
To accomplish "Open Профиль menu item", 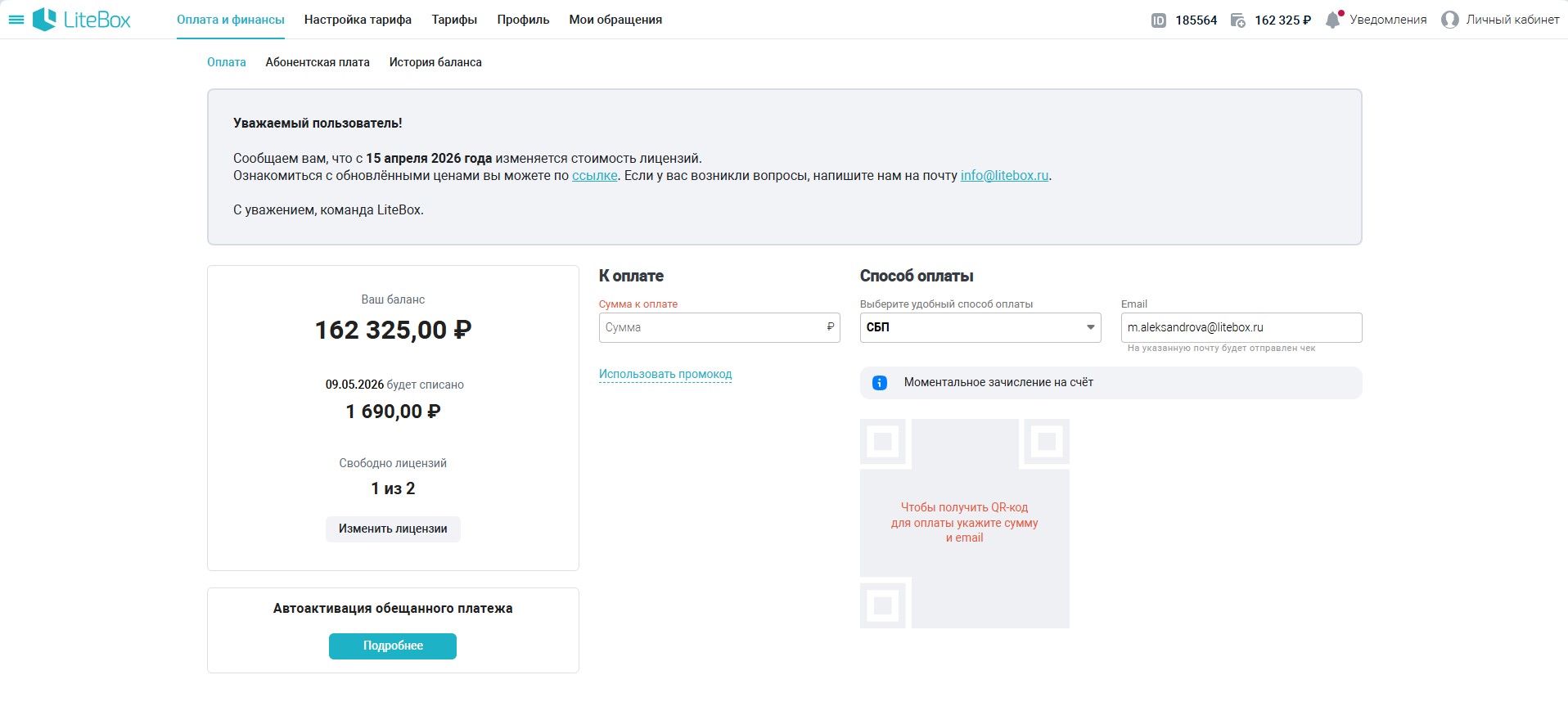I will pos(523,20).
